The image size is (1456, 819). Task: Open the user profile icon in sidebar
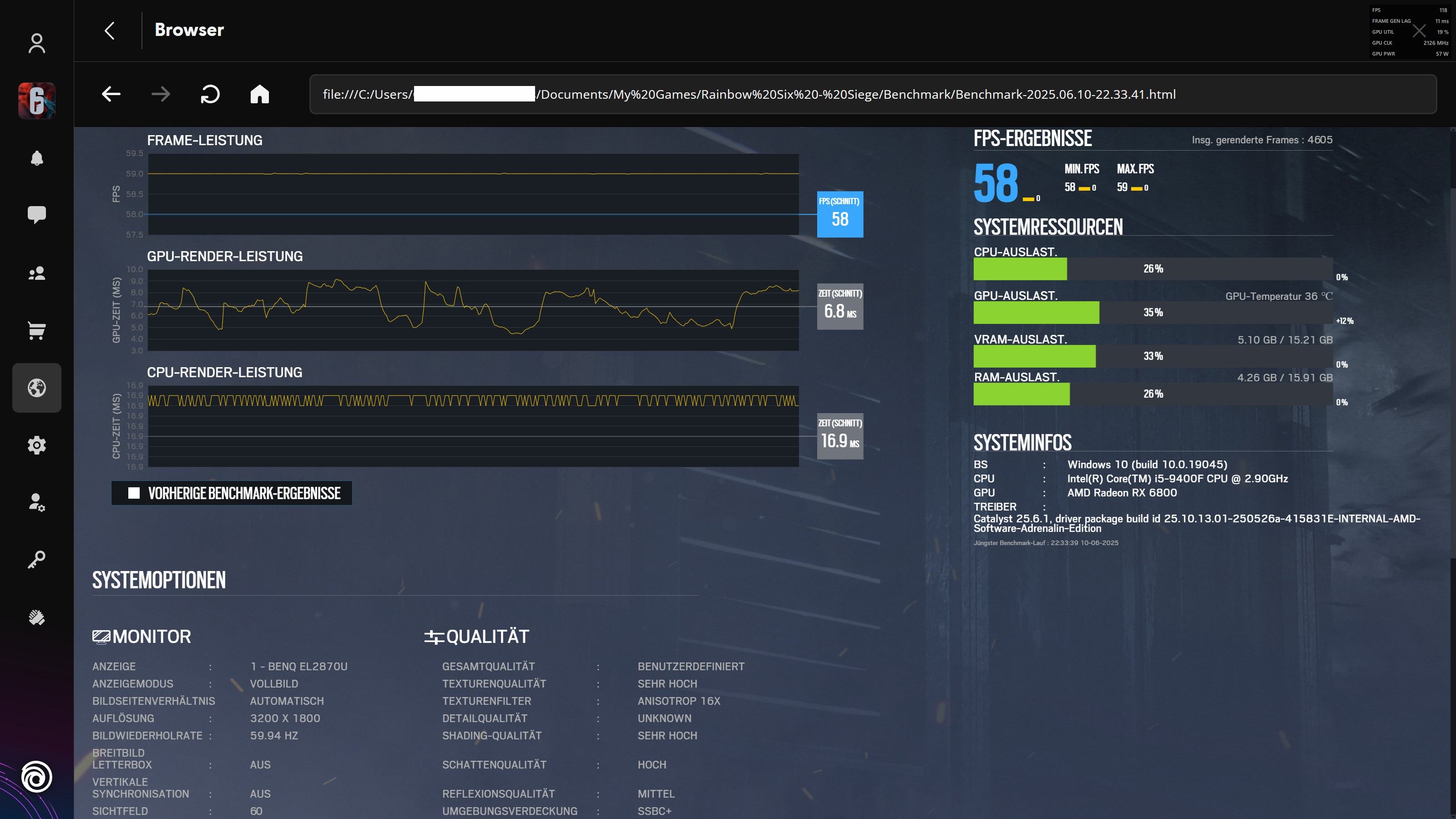point(37,44)
